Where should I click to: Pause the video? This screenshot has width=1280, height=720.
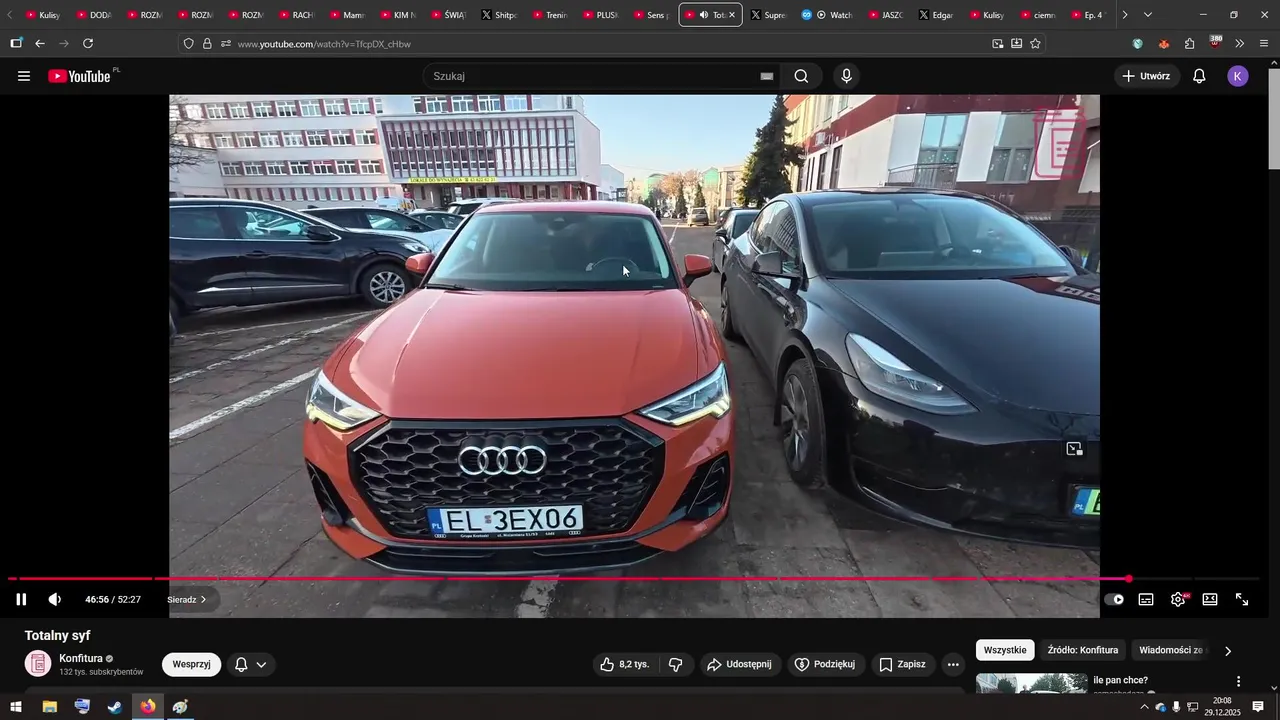point(21,599)
